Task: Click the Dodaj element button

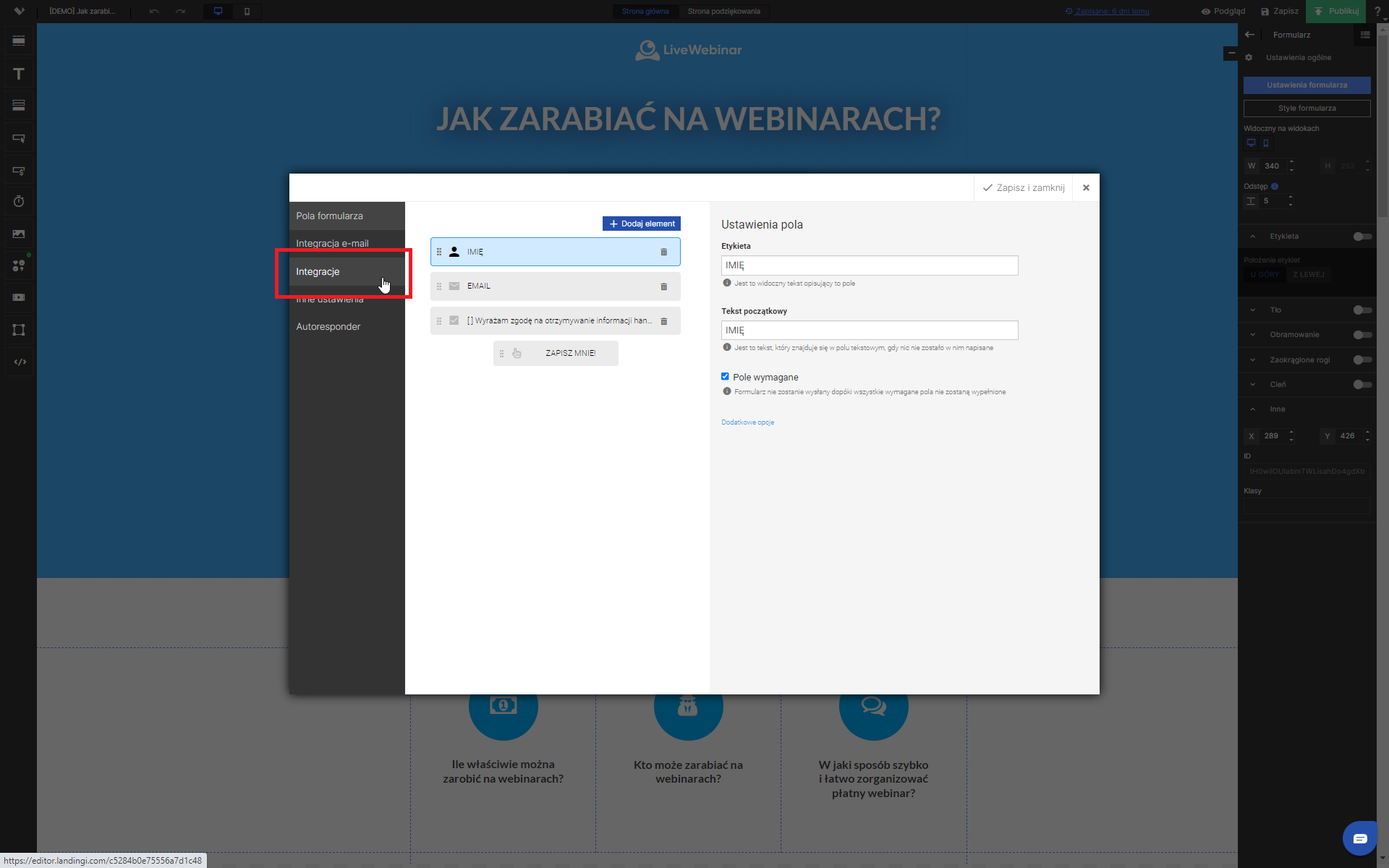Action: pos(641,224)
